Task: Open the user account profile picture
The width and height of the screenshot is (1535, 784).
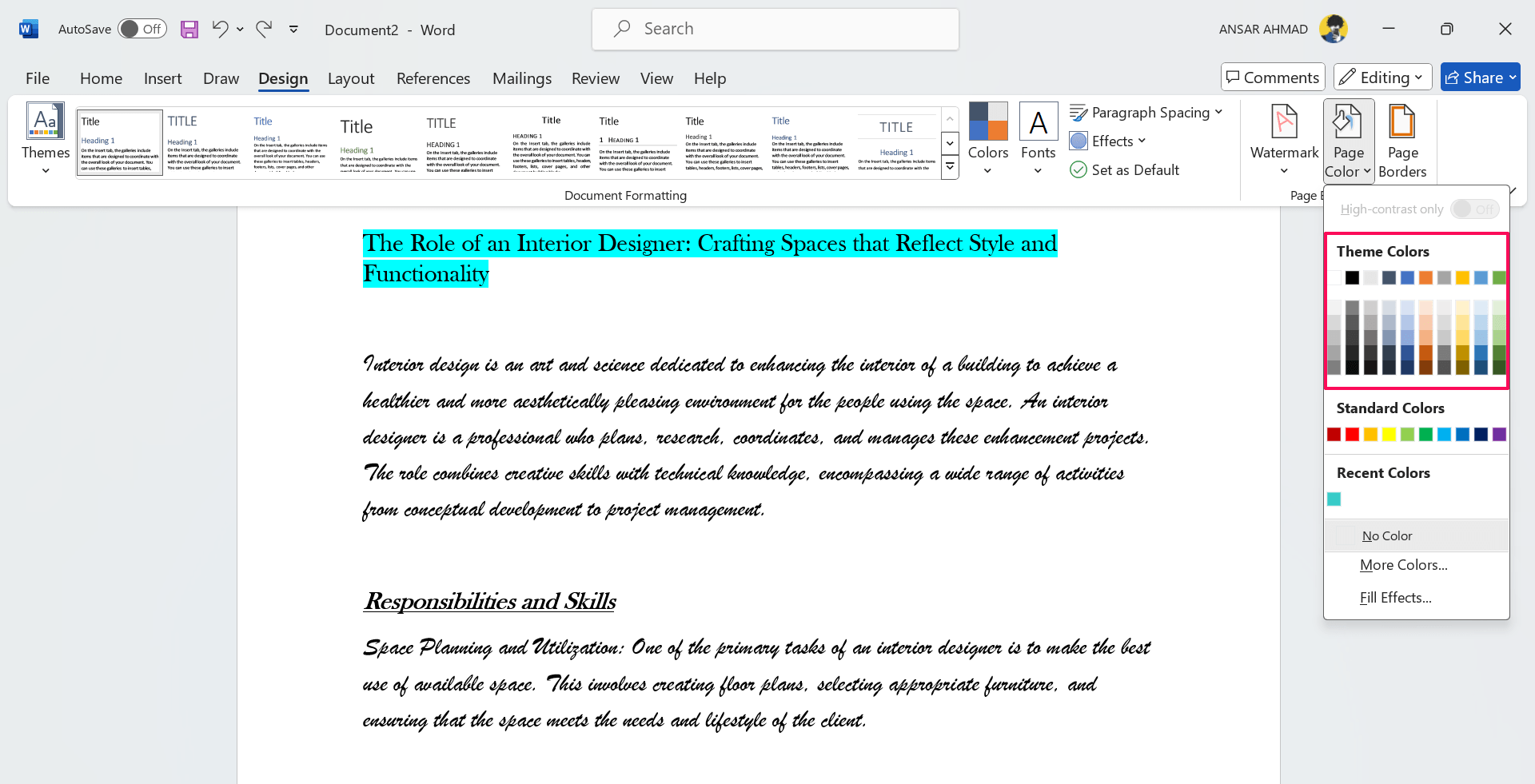Action: click(1333, 30)
